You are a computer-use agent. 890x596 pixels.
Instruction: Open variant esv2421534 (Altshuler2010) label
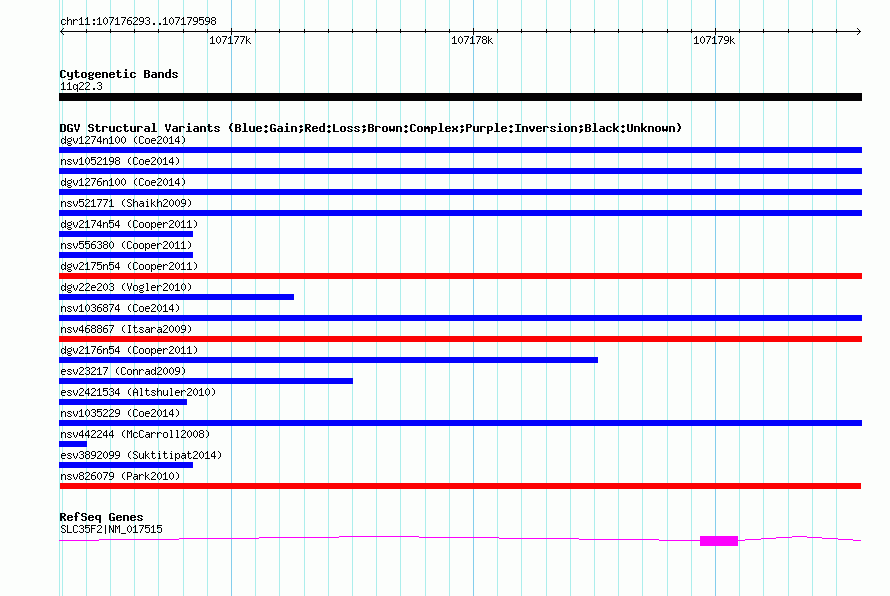pyautogui.click(x=138, y=392)
